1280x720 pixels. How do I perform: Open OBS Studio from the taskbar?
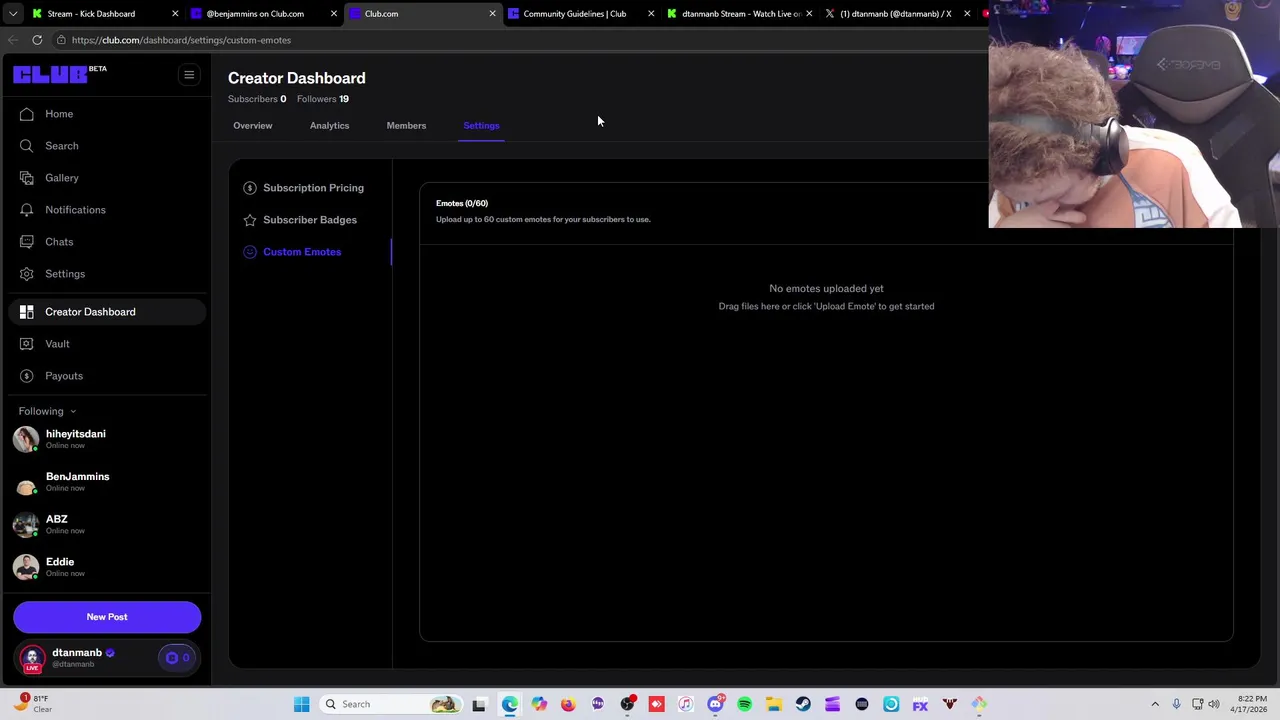tap(627, 704)
